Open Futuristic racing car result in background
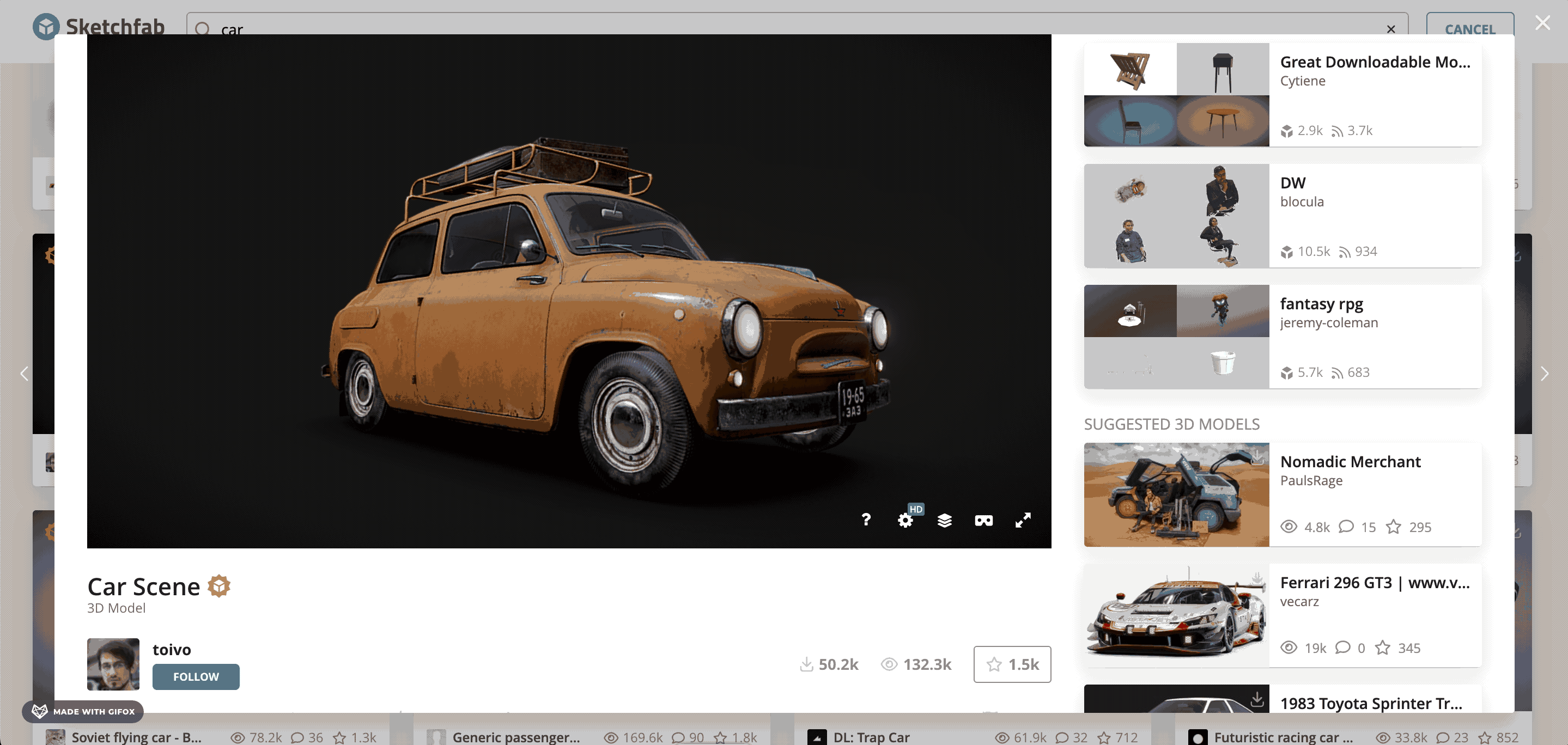This screenshot has width=1568, height=745. tap(1284, 737)
